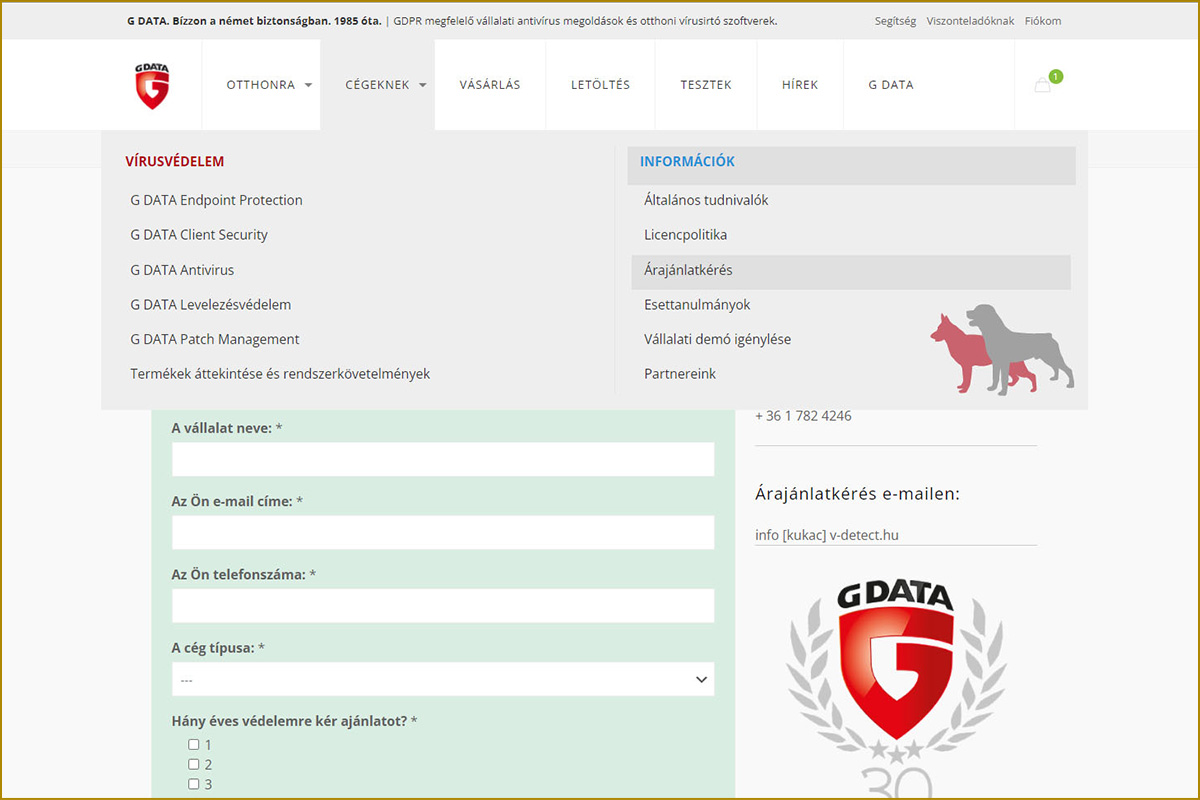Open G DATA Antivirus link

pyautogui.click(x=182, y=270)
